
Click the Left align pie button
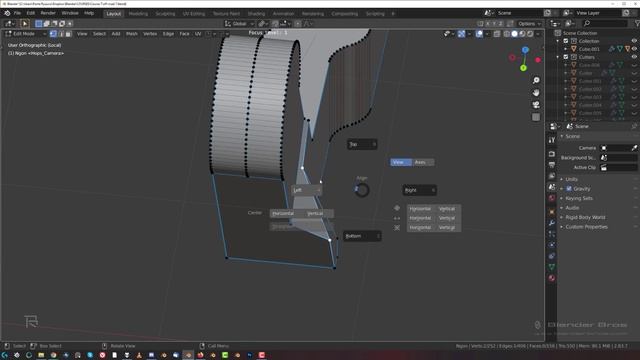click(x=307, y=190)
